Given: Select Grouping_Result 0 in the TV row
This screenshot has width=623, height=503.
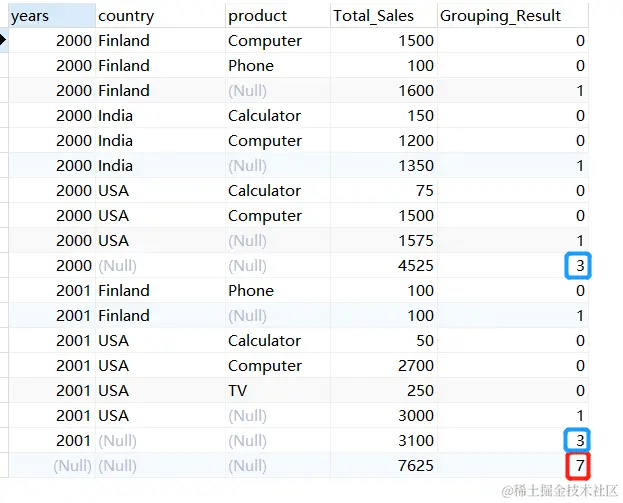Looking at the screenshot, I should coord(513,391).
